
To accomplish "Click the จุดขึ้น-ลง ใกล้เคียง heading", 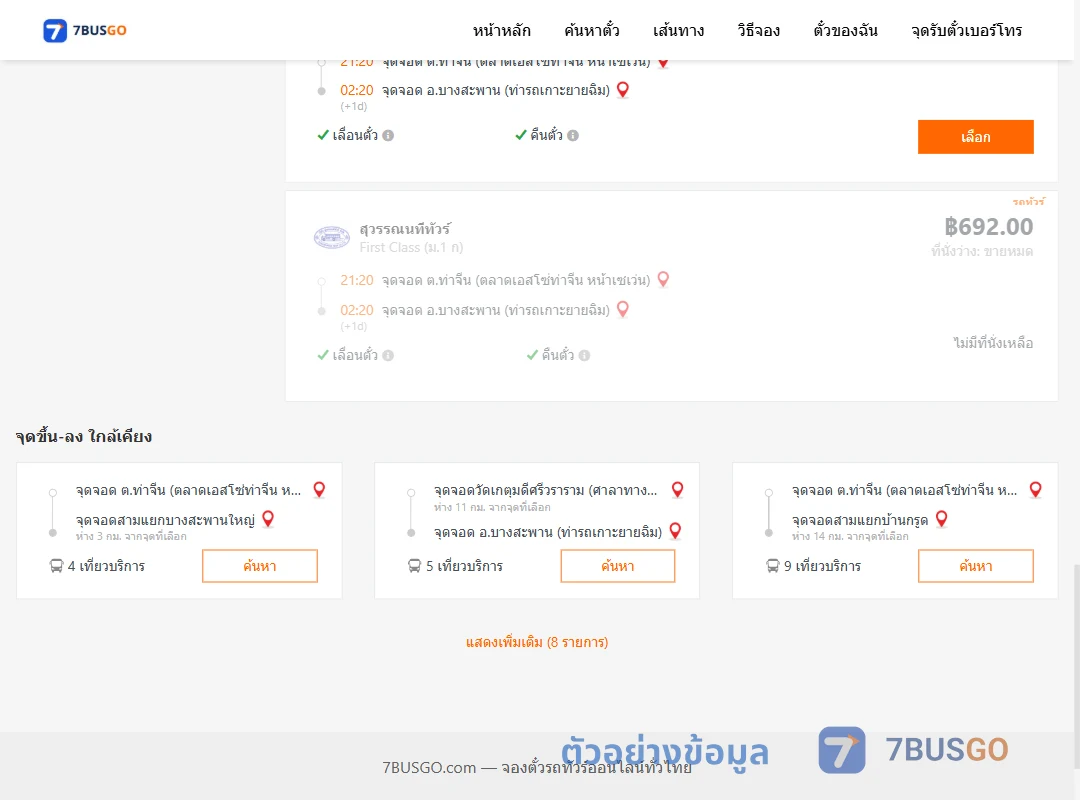I will click(x=84, y=437).
